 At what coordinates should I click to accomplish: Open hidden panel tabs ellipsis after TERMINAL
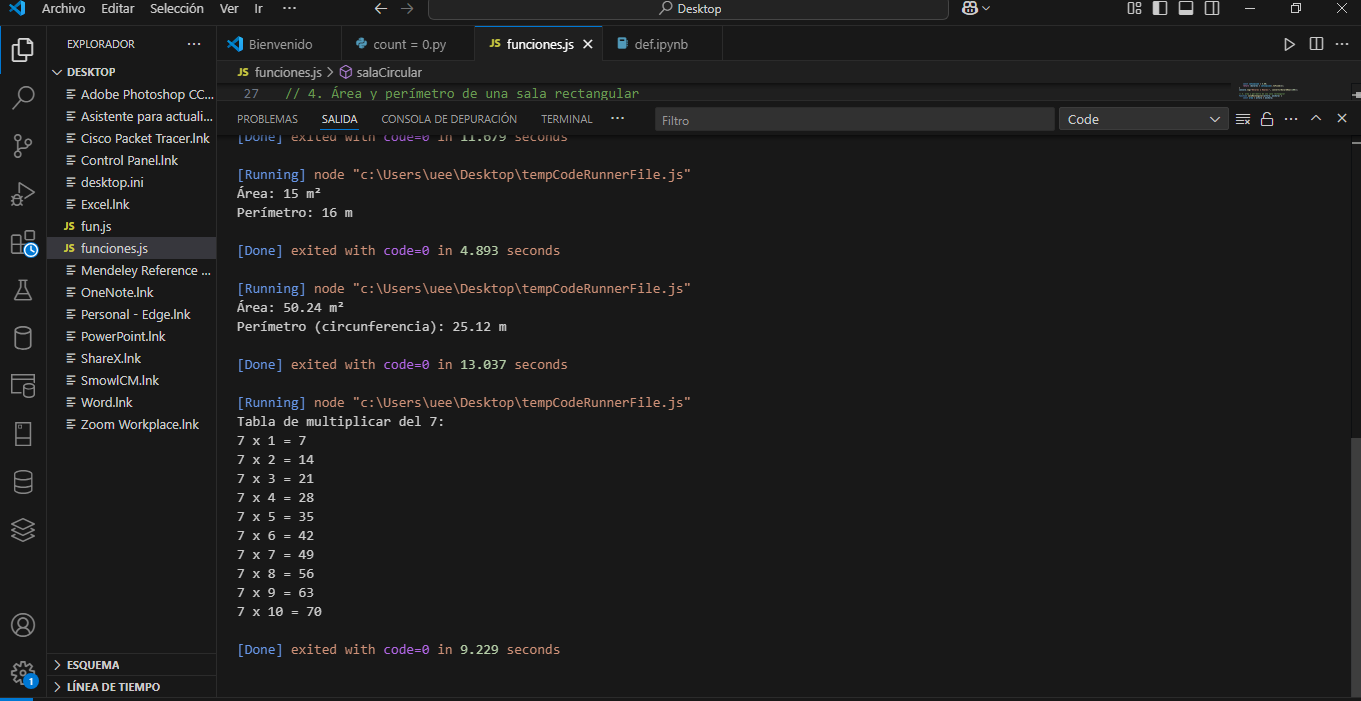click(x=617, y=118)
